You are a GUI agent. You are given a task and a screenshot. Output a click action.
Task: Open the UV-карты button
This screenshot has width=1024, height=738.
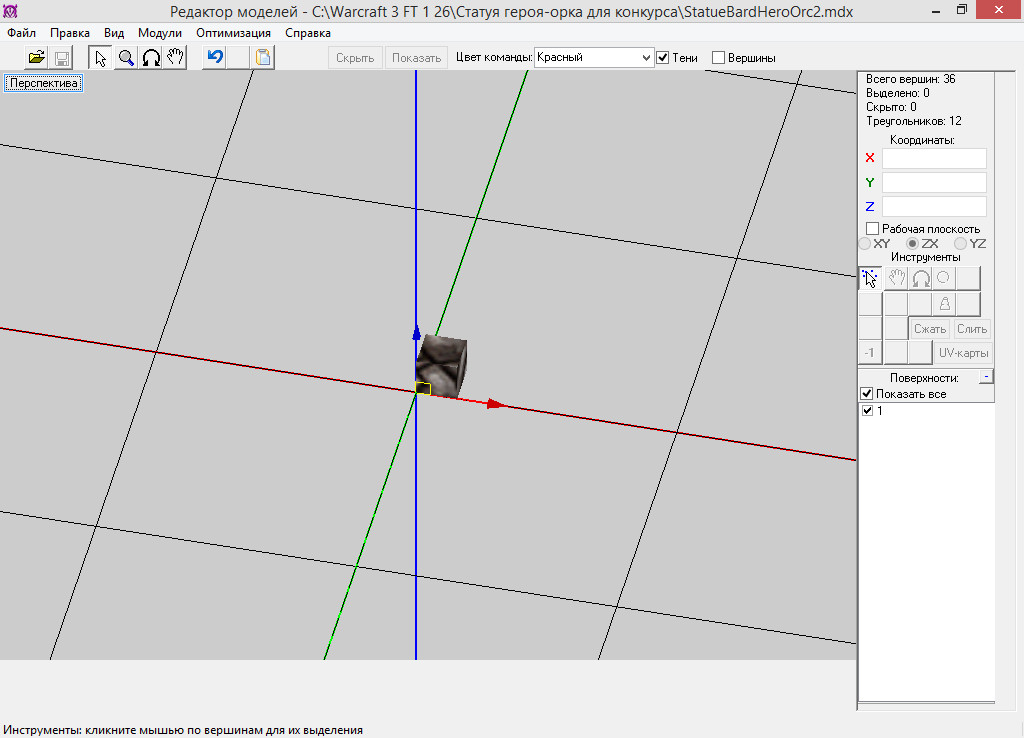tap(963, 353)
